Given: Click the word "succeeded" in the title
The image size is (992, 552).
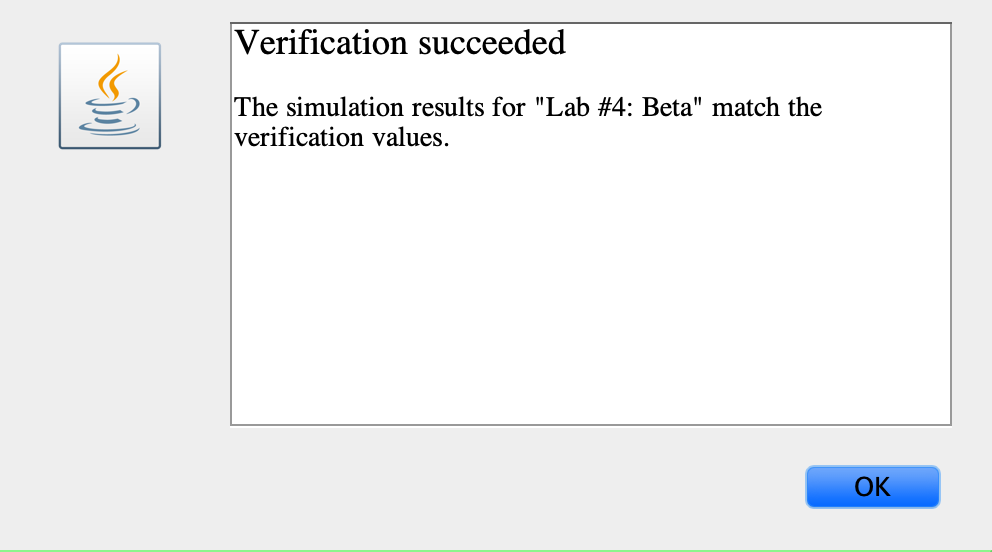Looking at the screenshot, I should (x=492, y=43).
